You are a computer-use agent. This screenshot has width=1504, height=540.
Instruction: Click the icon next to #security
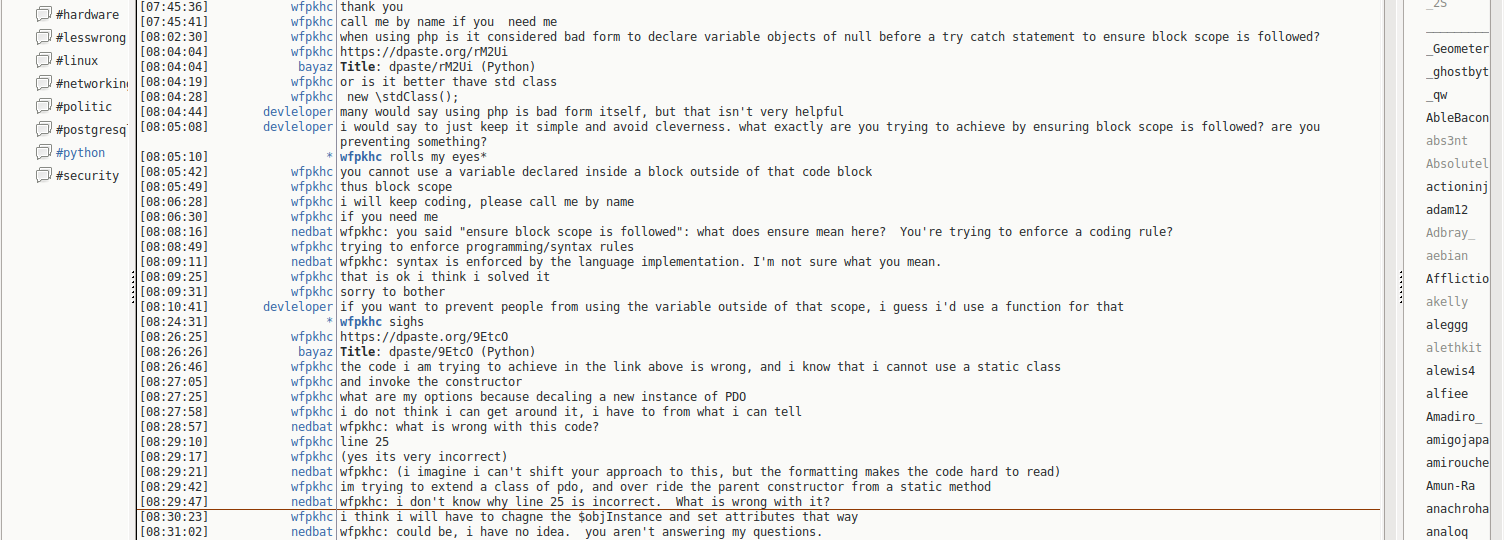click(43, 175)
